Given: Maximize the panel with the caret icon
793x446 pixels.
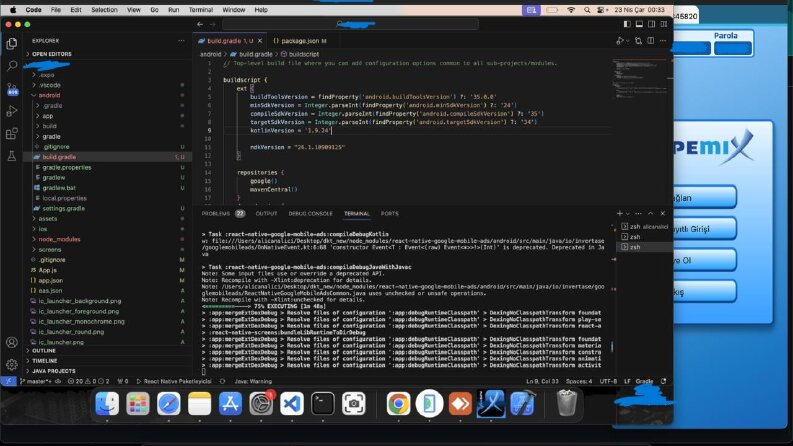Looking at the screenshot, I should (x=650, y=213).
